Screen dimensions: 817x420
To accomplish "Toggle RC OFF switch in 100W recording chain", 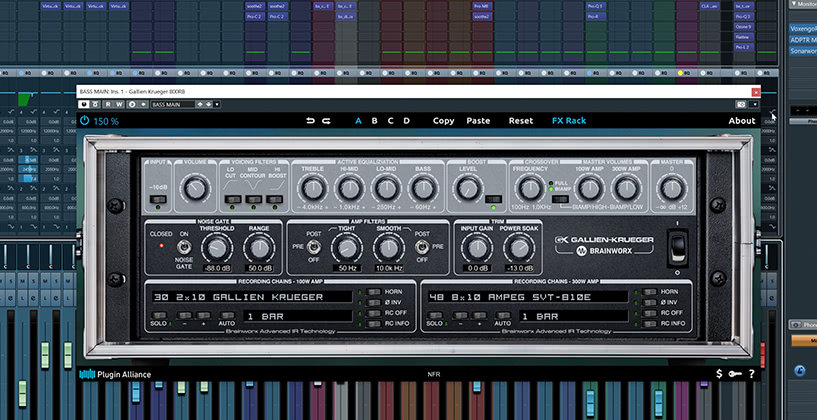I will 374,313.
